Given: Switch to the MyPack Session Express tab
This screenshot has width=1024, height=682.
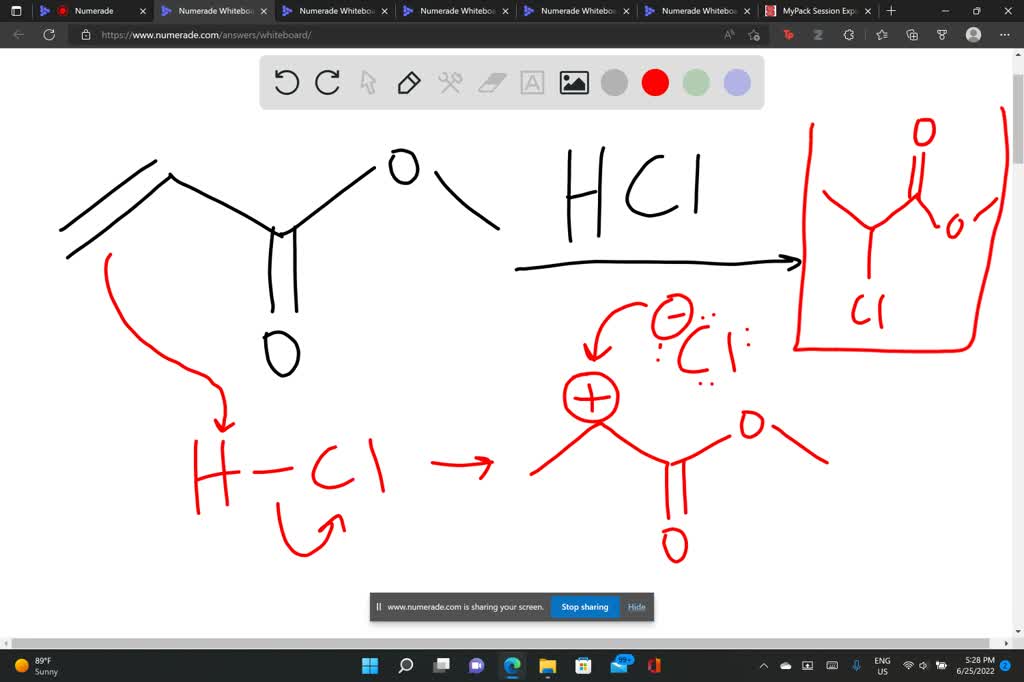Looking at the screenshot, I should tap(815, 12).
